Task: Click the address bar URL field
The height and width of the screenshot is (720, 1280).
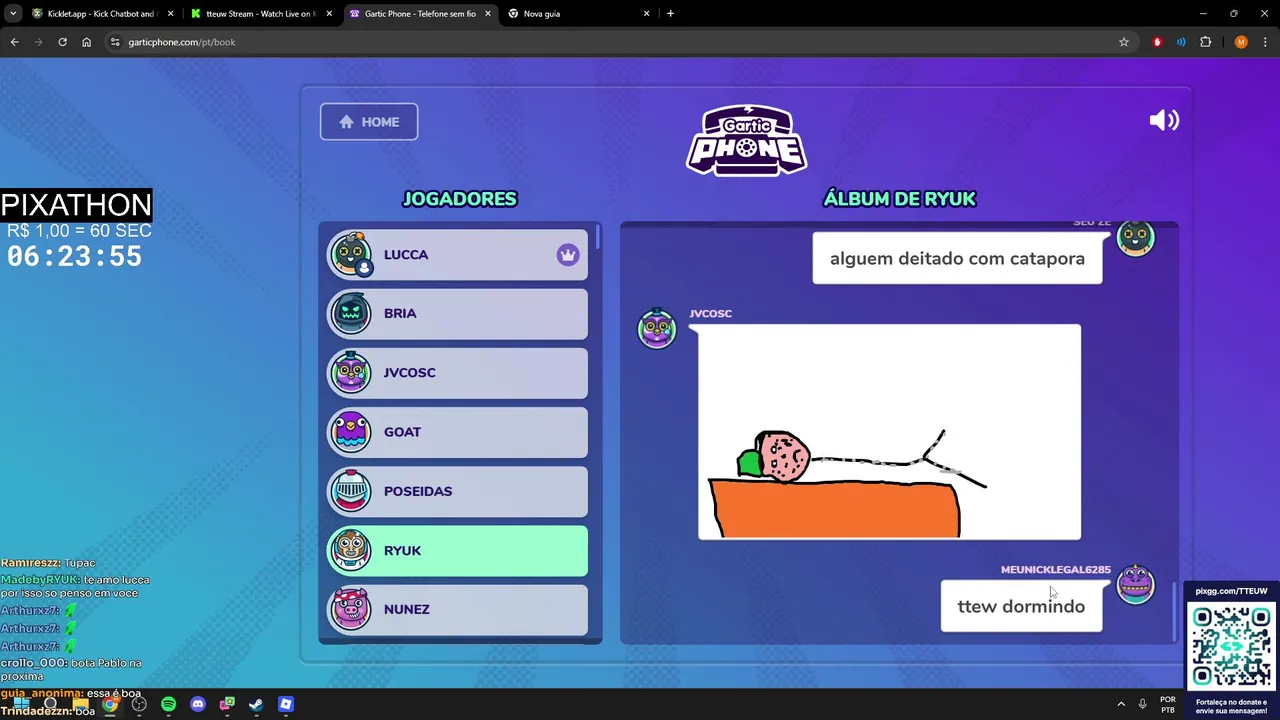Action: coord(610,42)
